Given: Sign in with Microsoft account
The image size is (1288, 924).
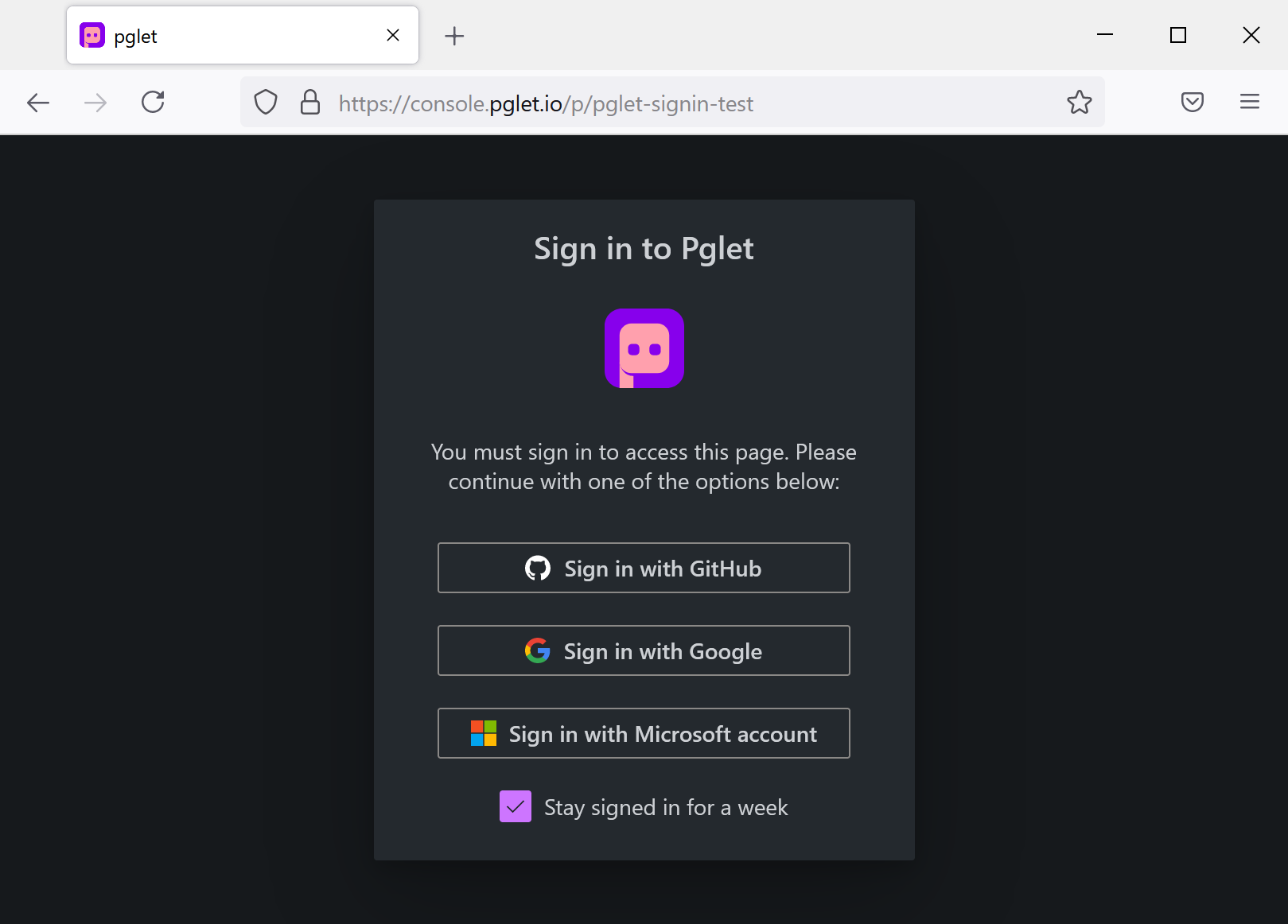Looking at the screenshot, I should pos(644,733).
